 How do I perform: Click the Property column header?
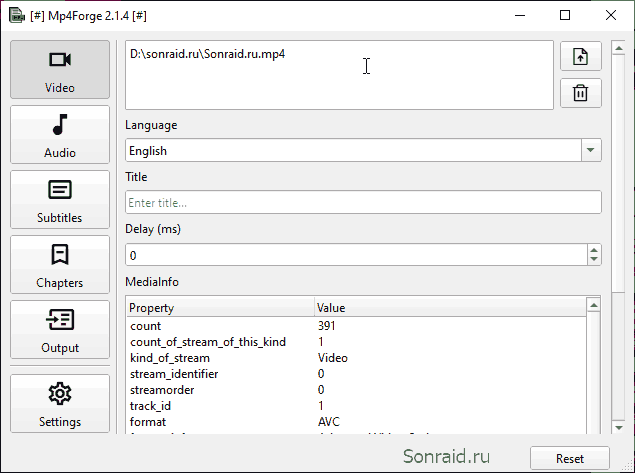(x=220, y=308)
